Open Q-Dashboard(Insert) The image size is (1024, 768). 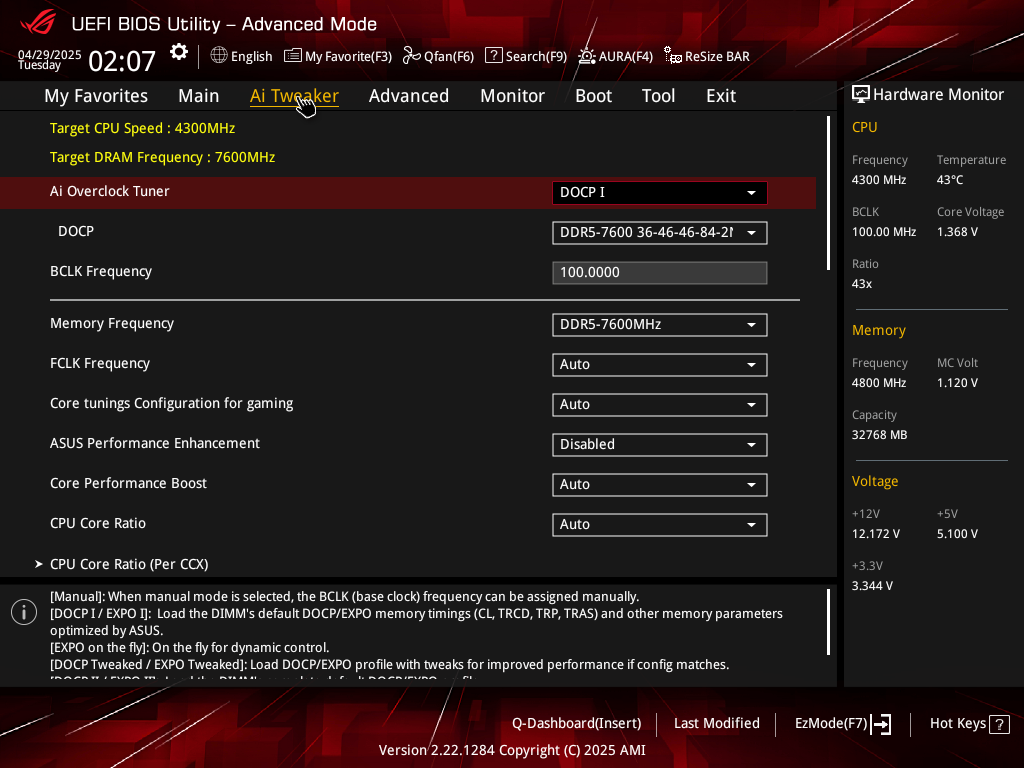point(577,724)
